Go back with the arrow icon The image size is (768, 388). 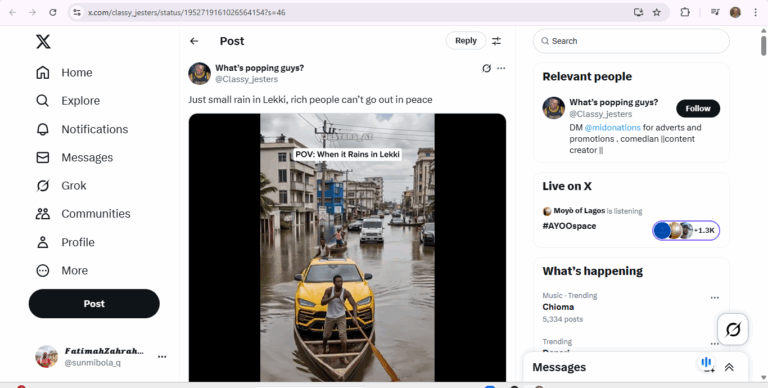click(x=194, y=41)
